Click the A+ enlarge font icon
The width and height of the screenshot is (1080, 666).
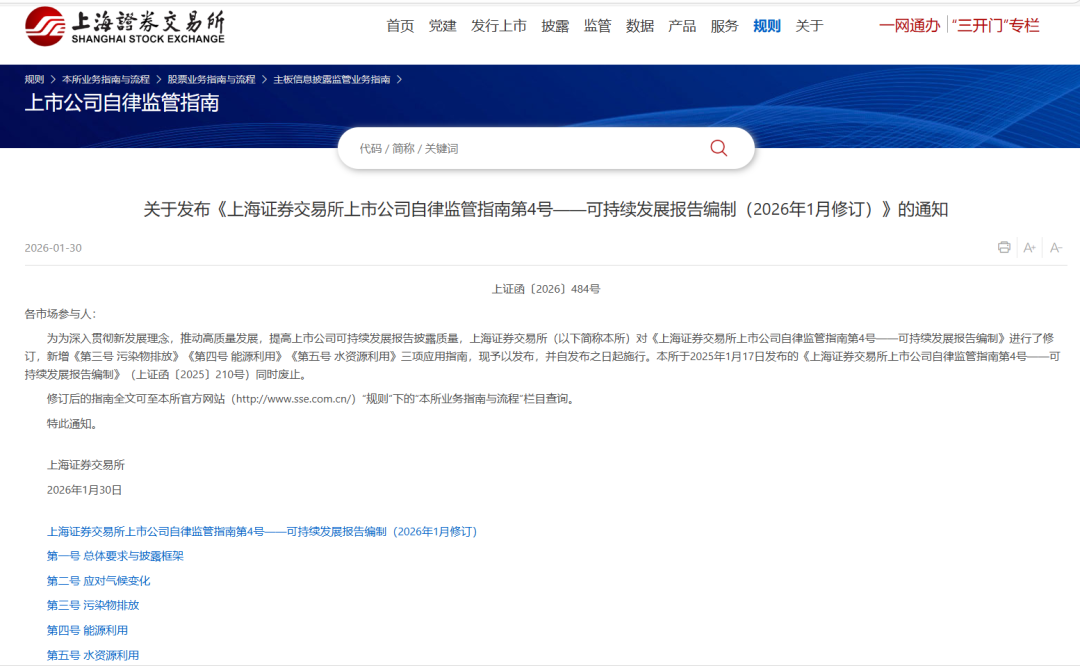1029,247
